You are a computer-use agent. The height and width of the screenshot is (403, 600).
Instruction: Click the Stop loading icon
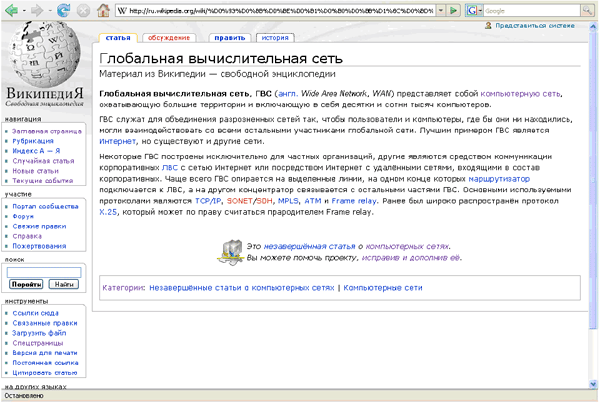(83, 11)
